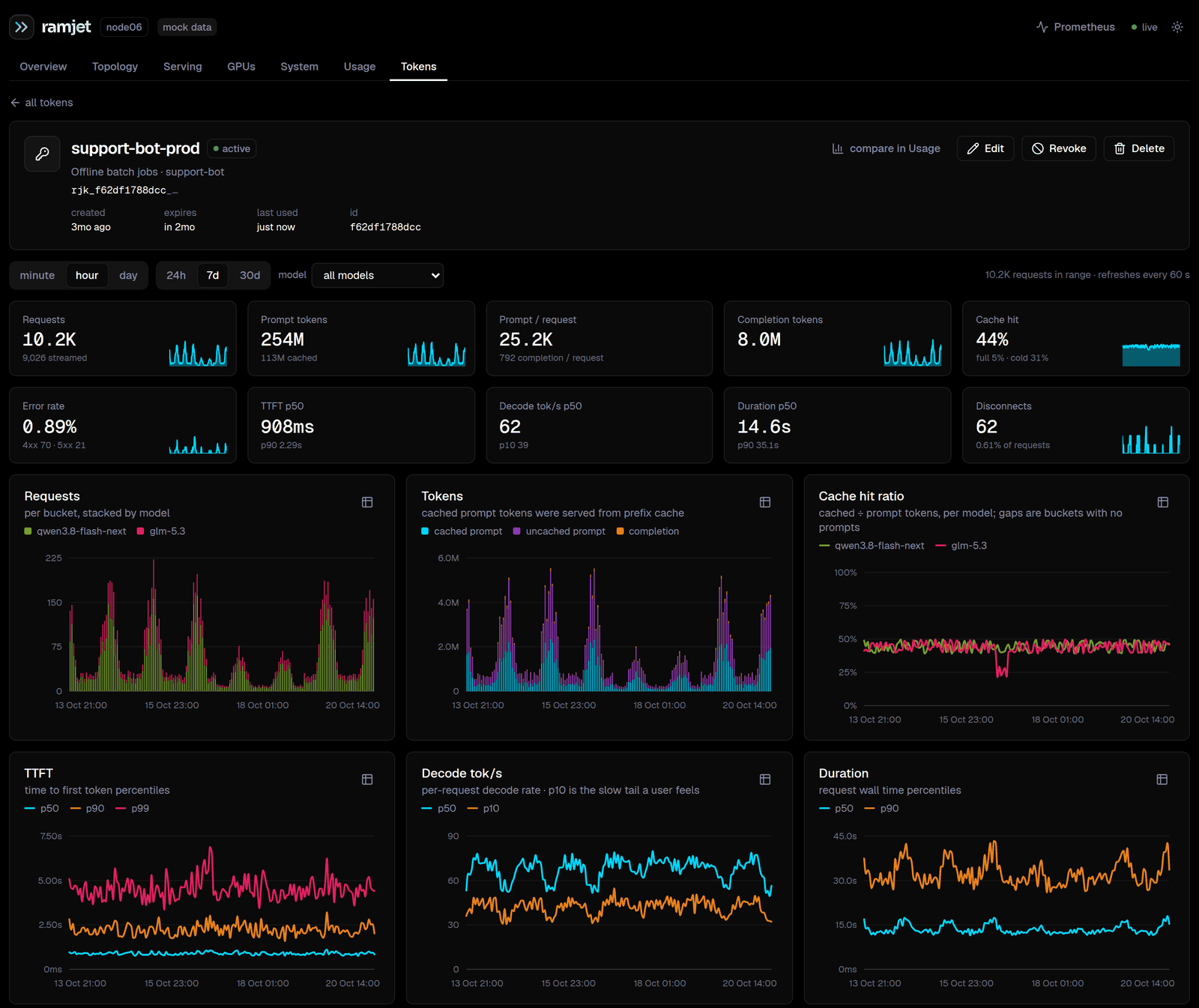This screenshot has width=1199, height=1008.
Task: Open table view for Tokens chart
Action: (765, 502)
